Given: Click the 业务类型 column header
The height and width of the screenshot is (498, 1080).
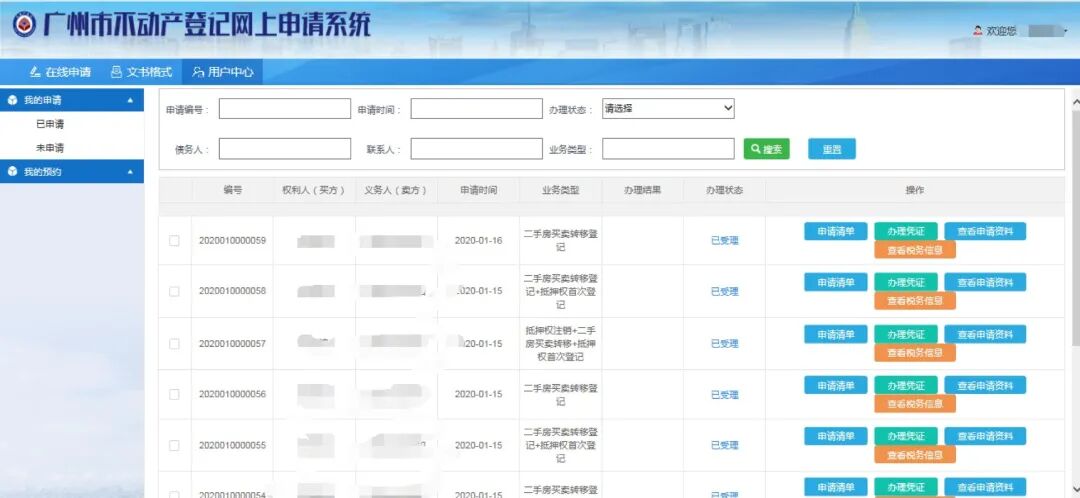Looking at the screenshot, I should tap(561, 190).
